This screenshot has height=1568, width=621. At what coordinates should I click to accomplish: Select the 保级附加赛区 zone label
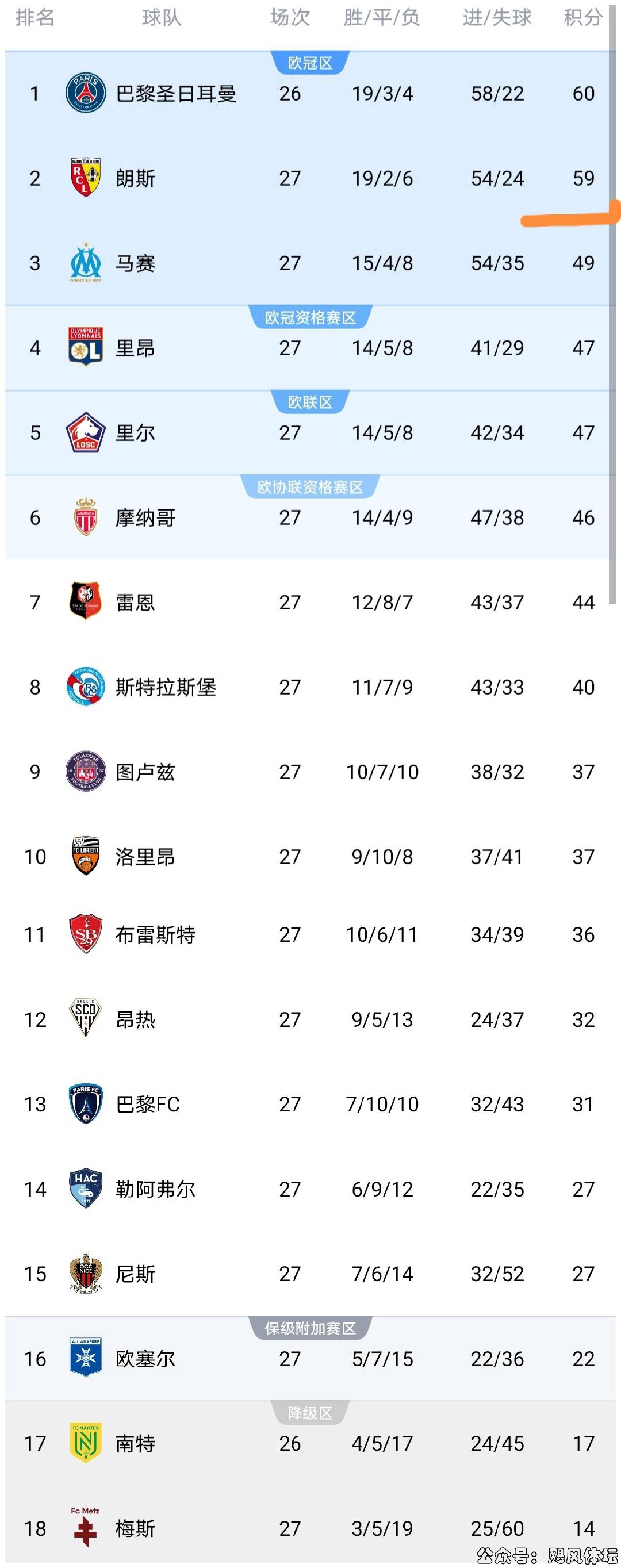(x=310, y=1328)
